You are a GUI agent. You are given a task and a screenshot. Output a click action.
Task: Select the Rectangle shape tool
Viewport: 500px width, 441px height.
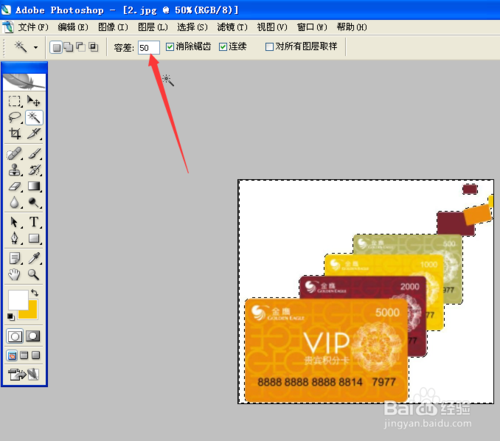click(34, 238)
